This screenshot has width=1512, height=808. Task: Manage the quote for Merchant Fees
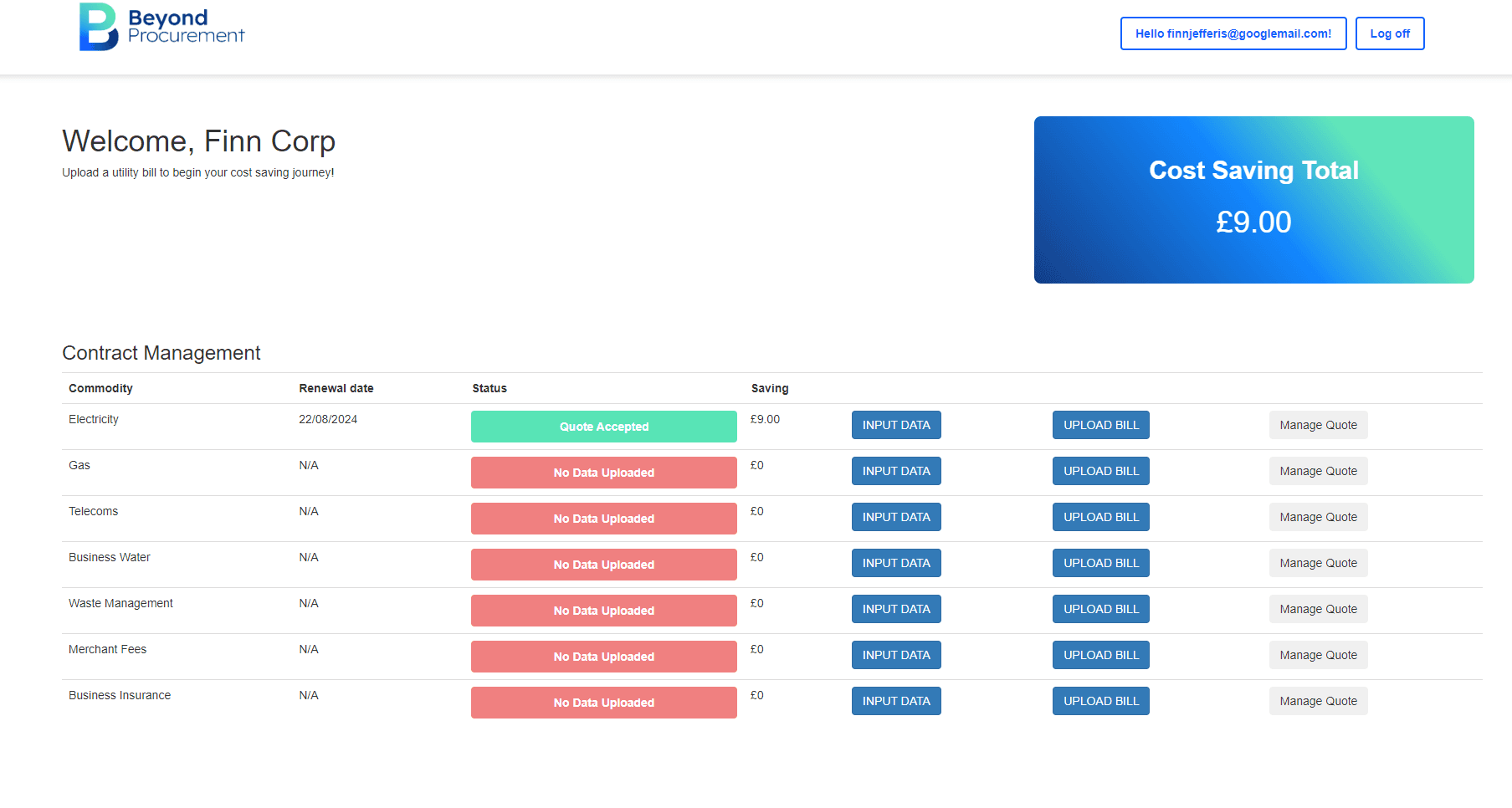coord(1318,655)
